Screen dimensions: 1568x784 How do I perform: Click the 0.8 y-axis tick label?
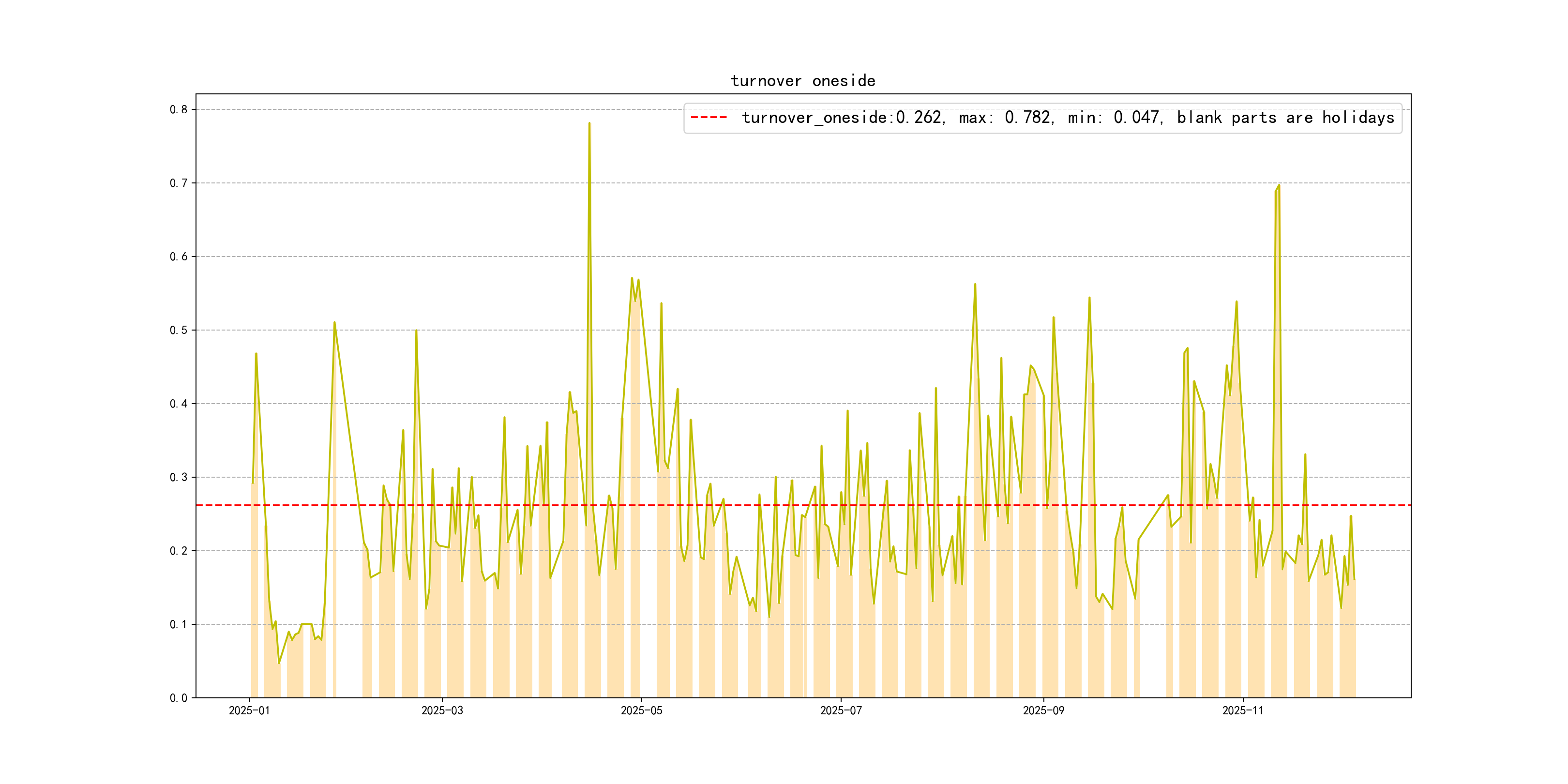(179, 109)
